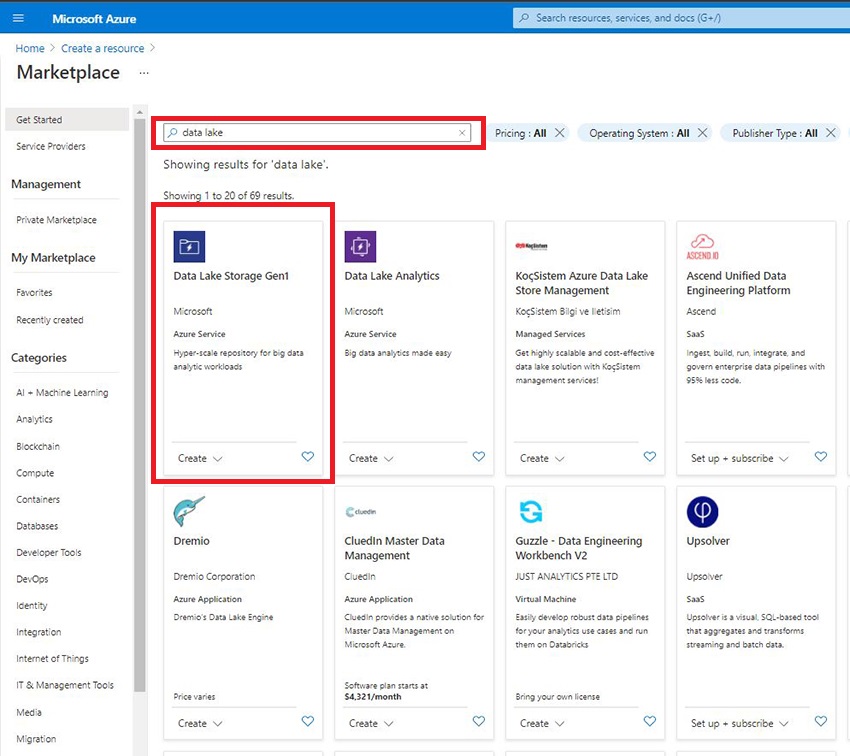Viewport: 850px width, 756px height.
Task: Open the hamburger portal menu
Action: pyautogui.click(x=18, y=18)
